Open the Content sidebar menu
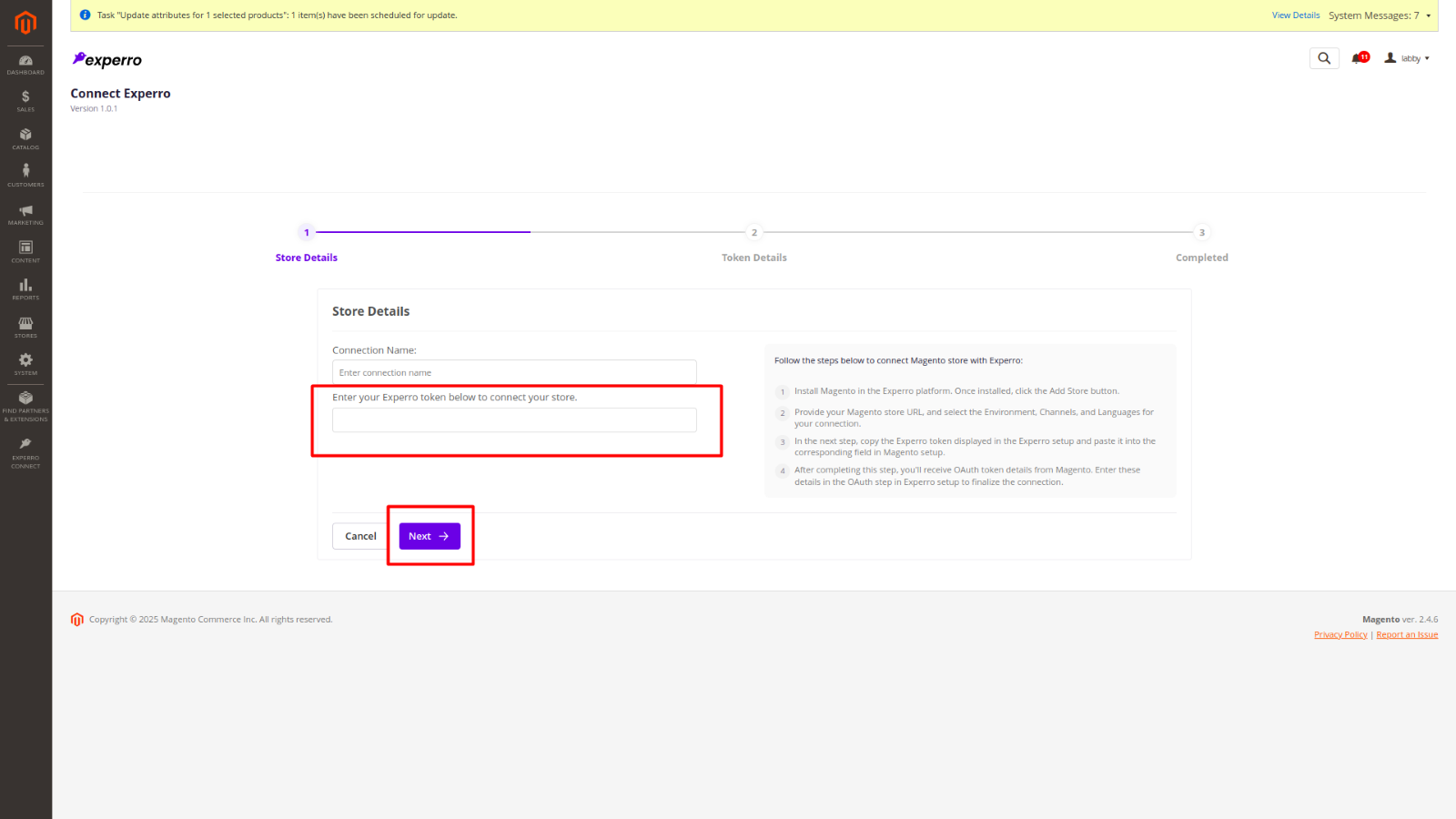Viewport: 1456px width, 819px height. coord(25,252)
